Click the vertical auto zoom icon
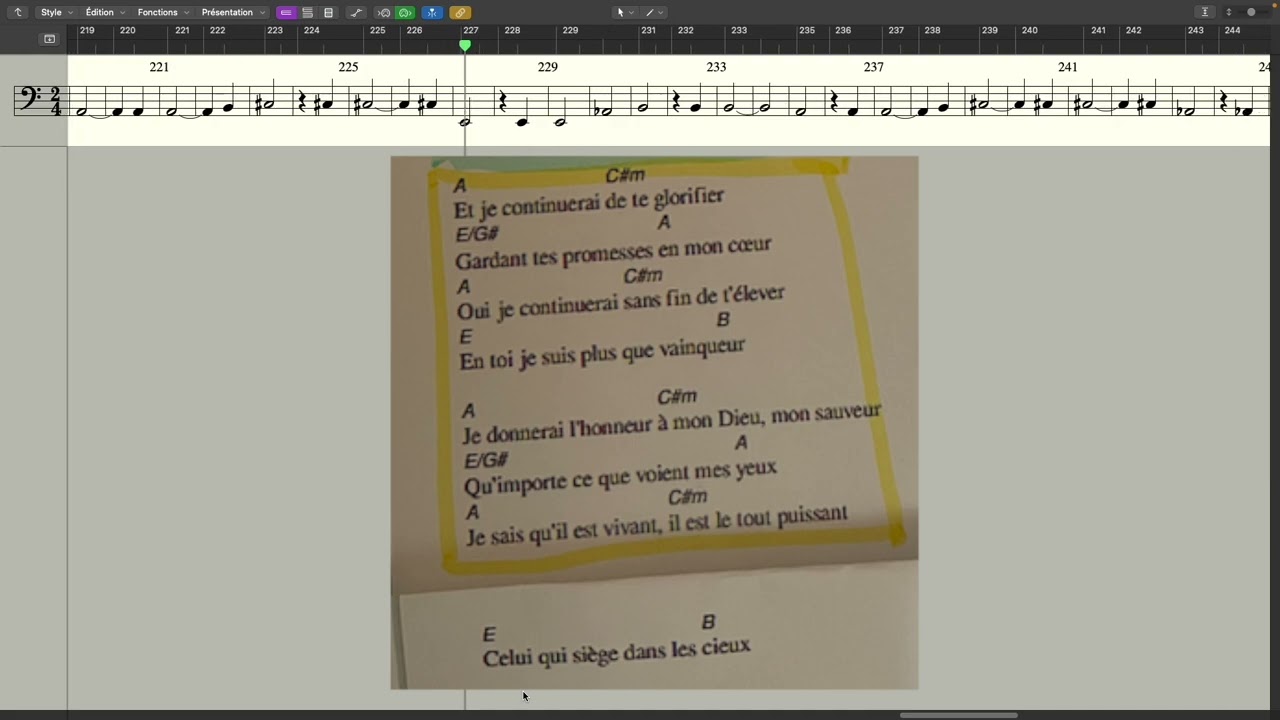This screenshot has width=1280, height=720. tap(1205, 12)
